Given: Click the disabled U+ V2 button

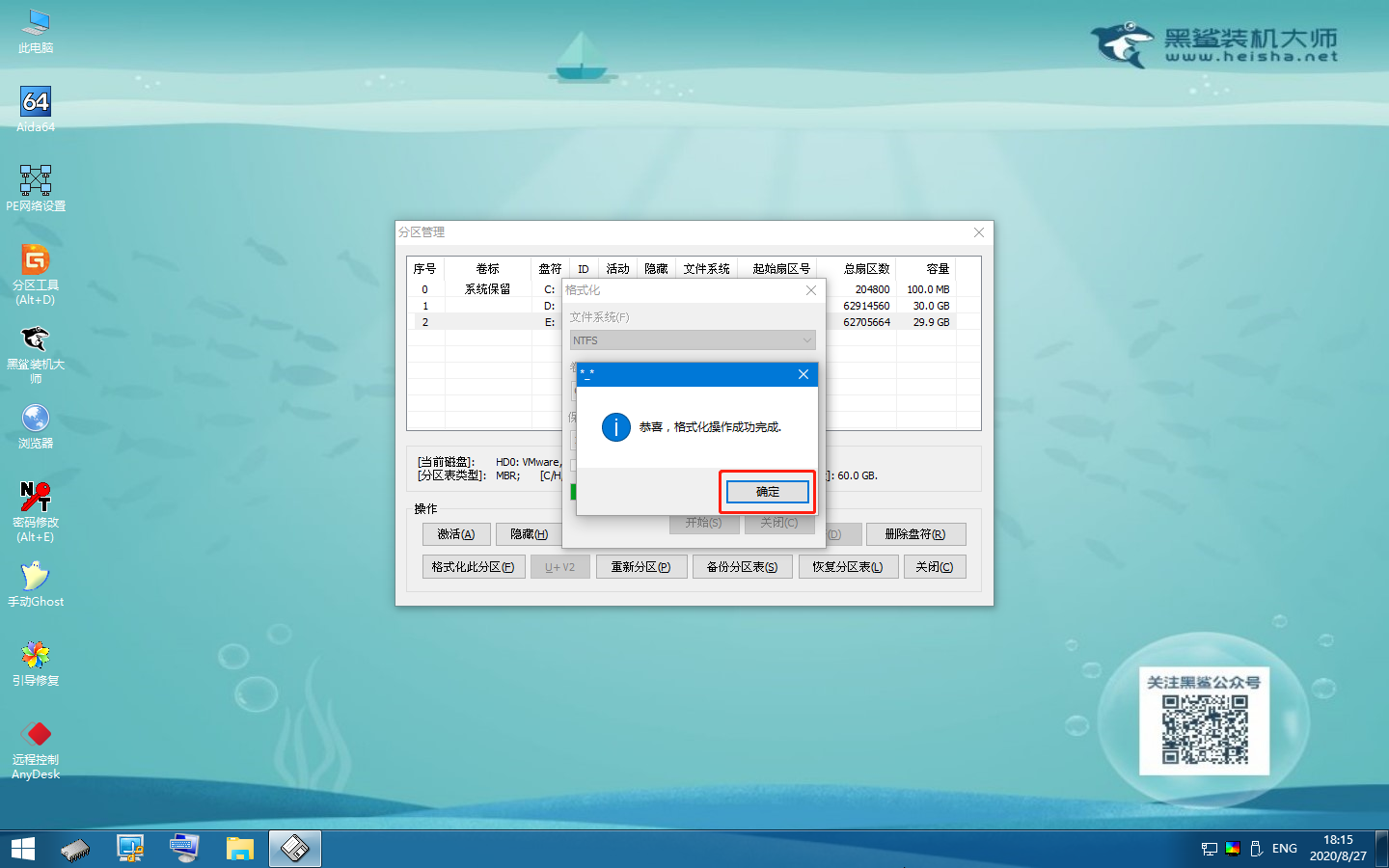Looking at the screenshot, I should 559,567.
